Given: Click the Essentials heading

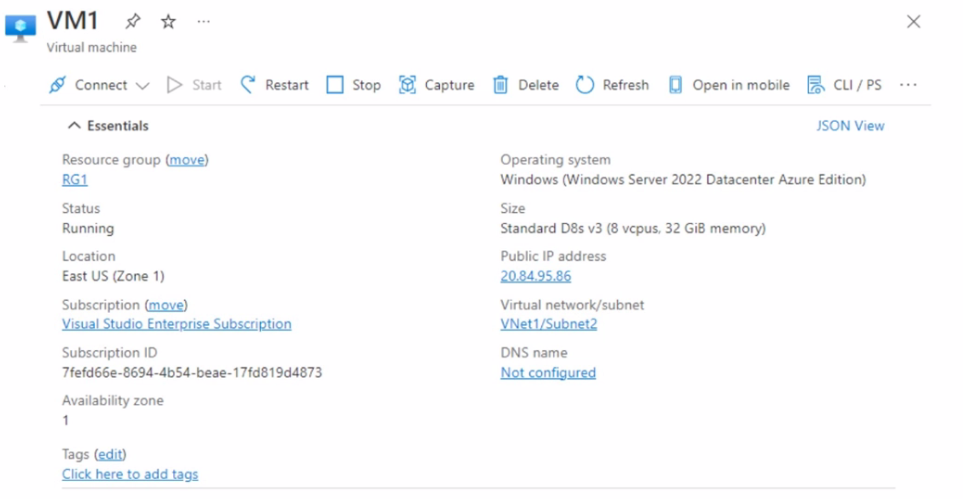Looking at the screenshot, I should click(118, 125).
